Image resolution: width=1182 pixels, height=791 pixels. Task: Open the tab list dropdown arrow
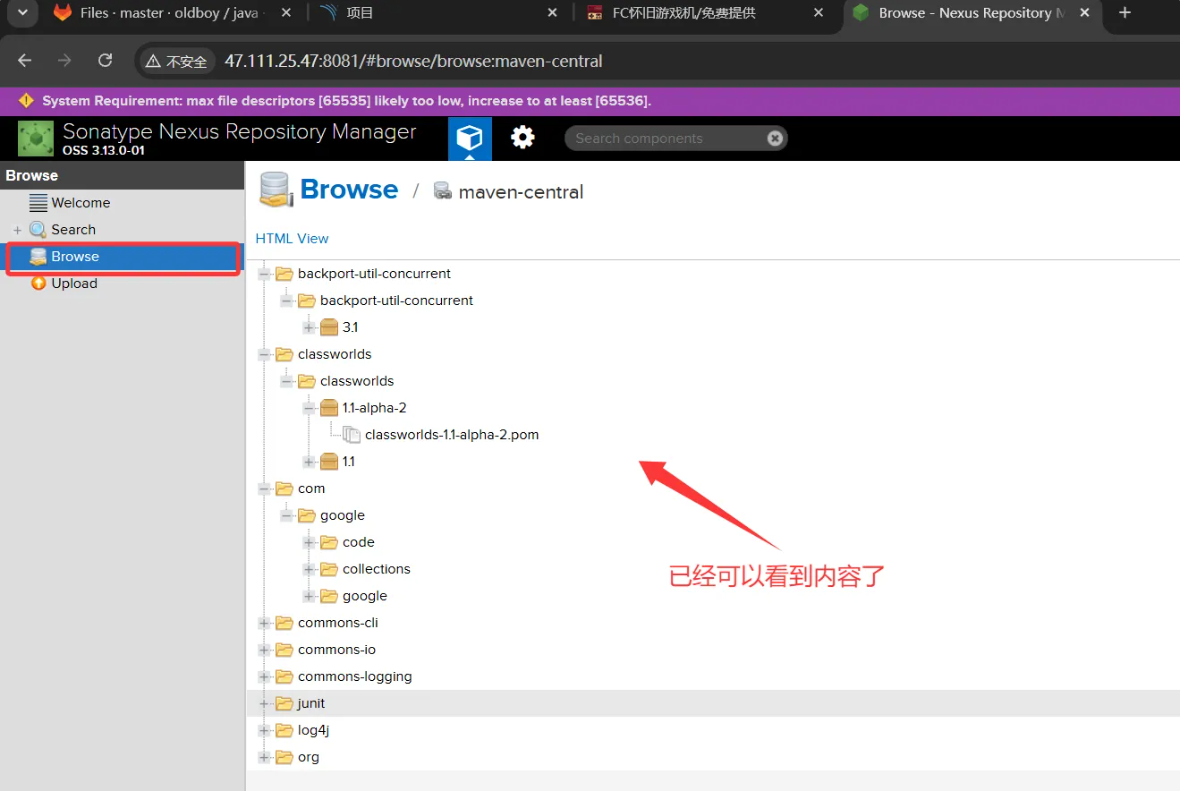click(x=23, y=13)
